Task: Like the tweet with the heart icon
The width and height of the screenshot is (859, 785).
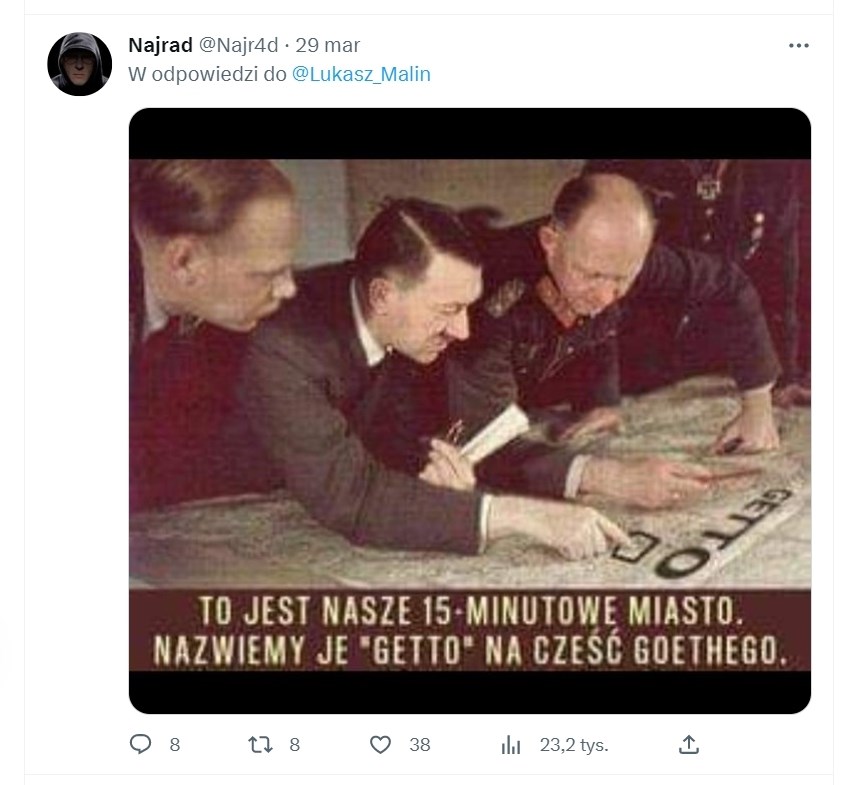Action: pos(380,744)
